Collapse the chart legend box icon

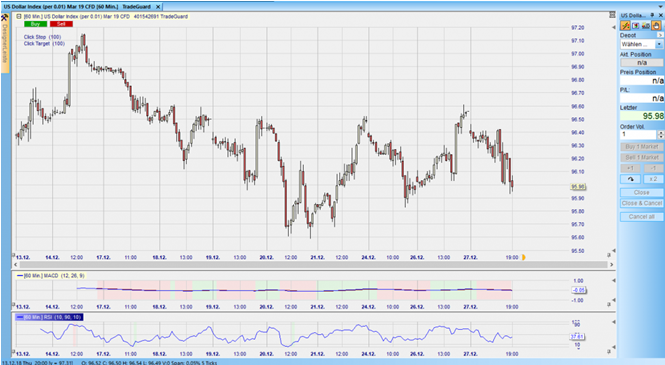coord(19,17)
